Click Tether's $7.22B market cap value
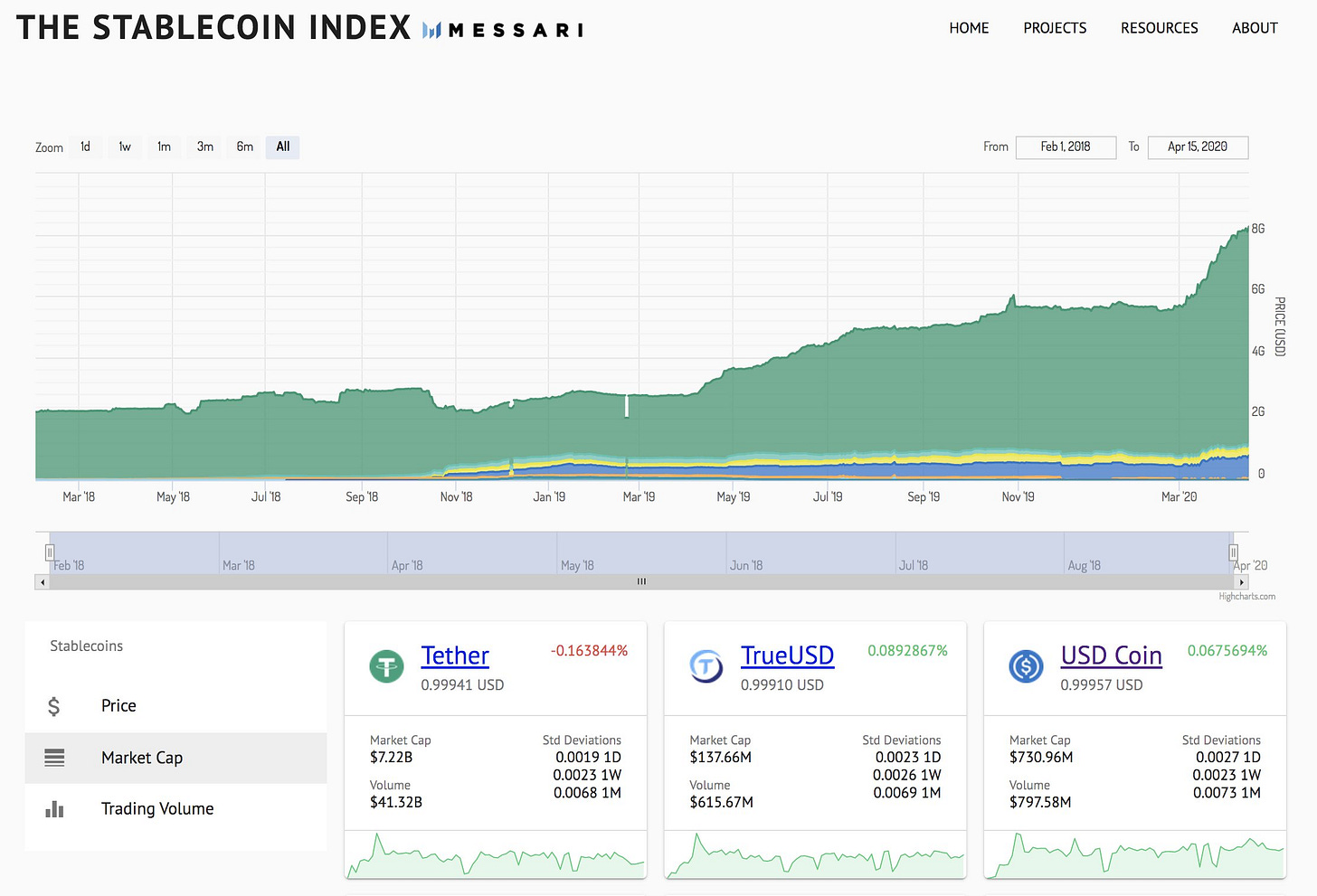This screenshot has width=1317, height=896. [x=391, y=758]
